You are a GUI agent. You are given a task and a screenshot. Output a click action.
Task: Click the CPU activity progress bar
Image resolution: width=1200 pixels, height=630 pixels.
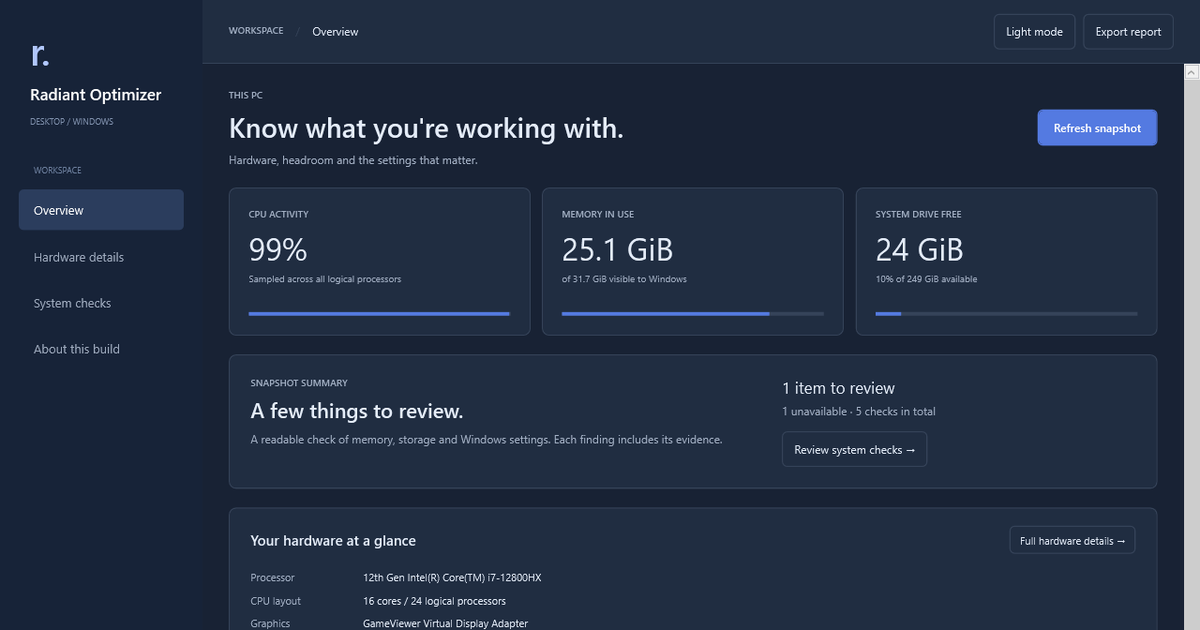click(x=379, y=314)
